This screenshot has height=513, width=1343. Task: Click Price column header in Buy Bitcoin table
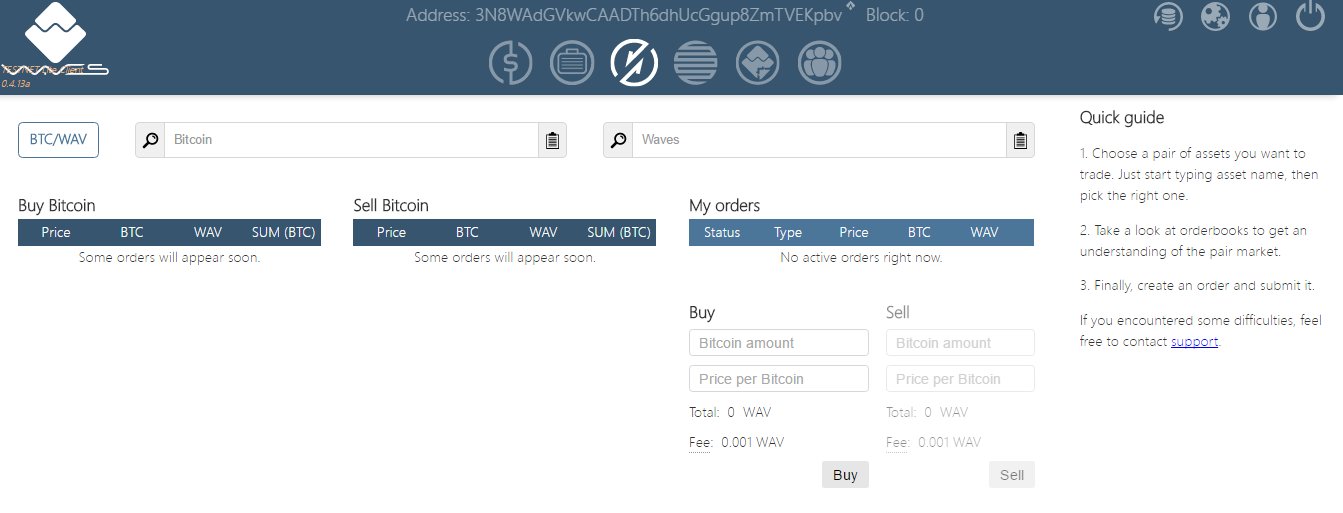(56, 232)
